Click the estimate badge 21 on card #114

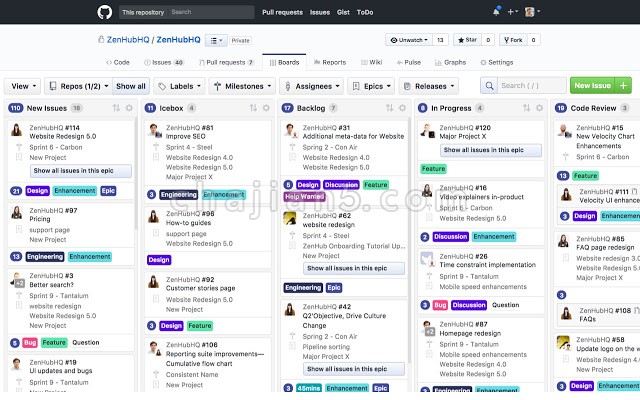pyautogui.click(x=16, y=191)
